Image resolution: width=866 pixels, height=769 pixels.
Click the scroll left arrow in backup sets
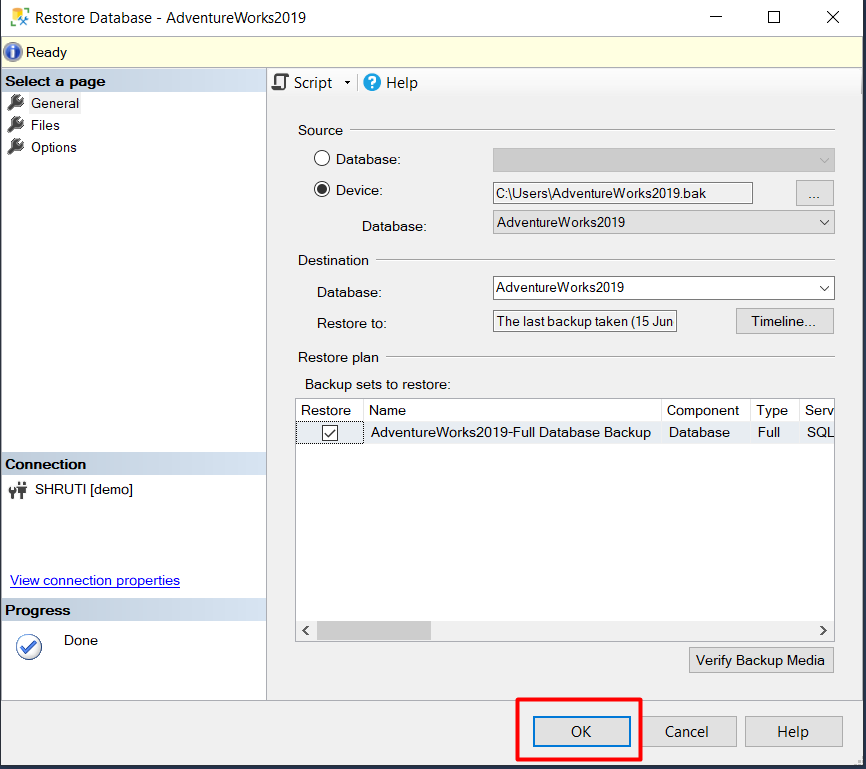click(x=306, y=630)
